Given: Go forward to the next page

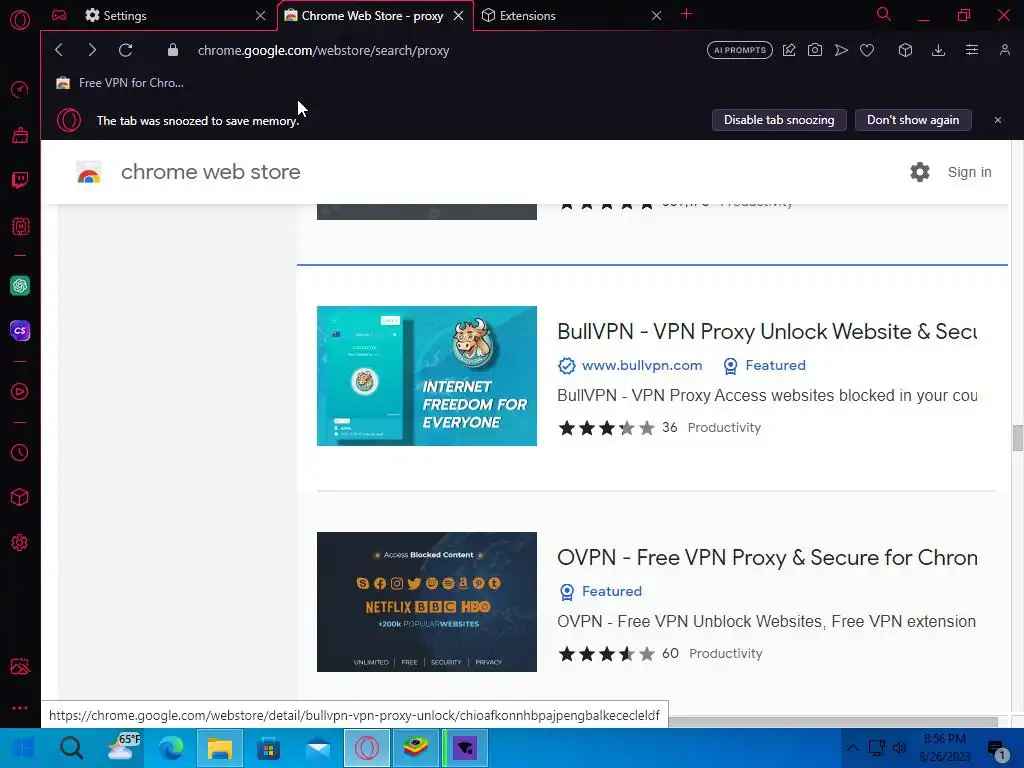Looking at the screenshot, I should (91, 50).
